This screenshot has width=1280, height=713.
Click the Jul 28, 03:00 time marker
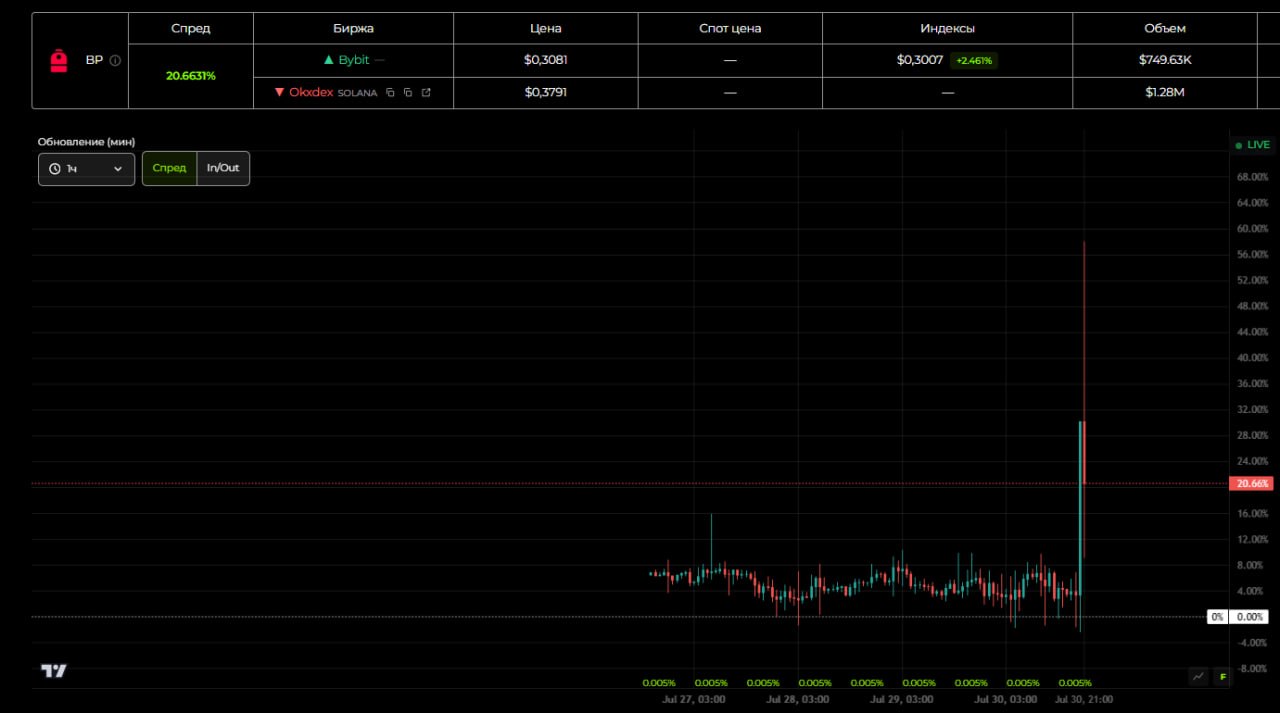pyautogui.click(x=798, y=700)
